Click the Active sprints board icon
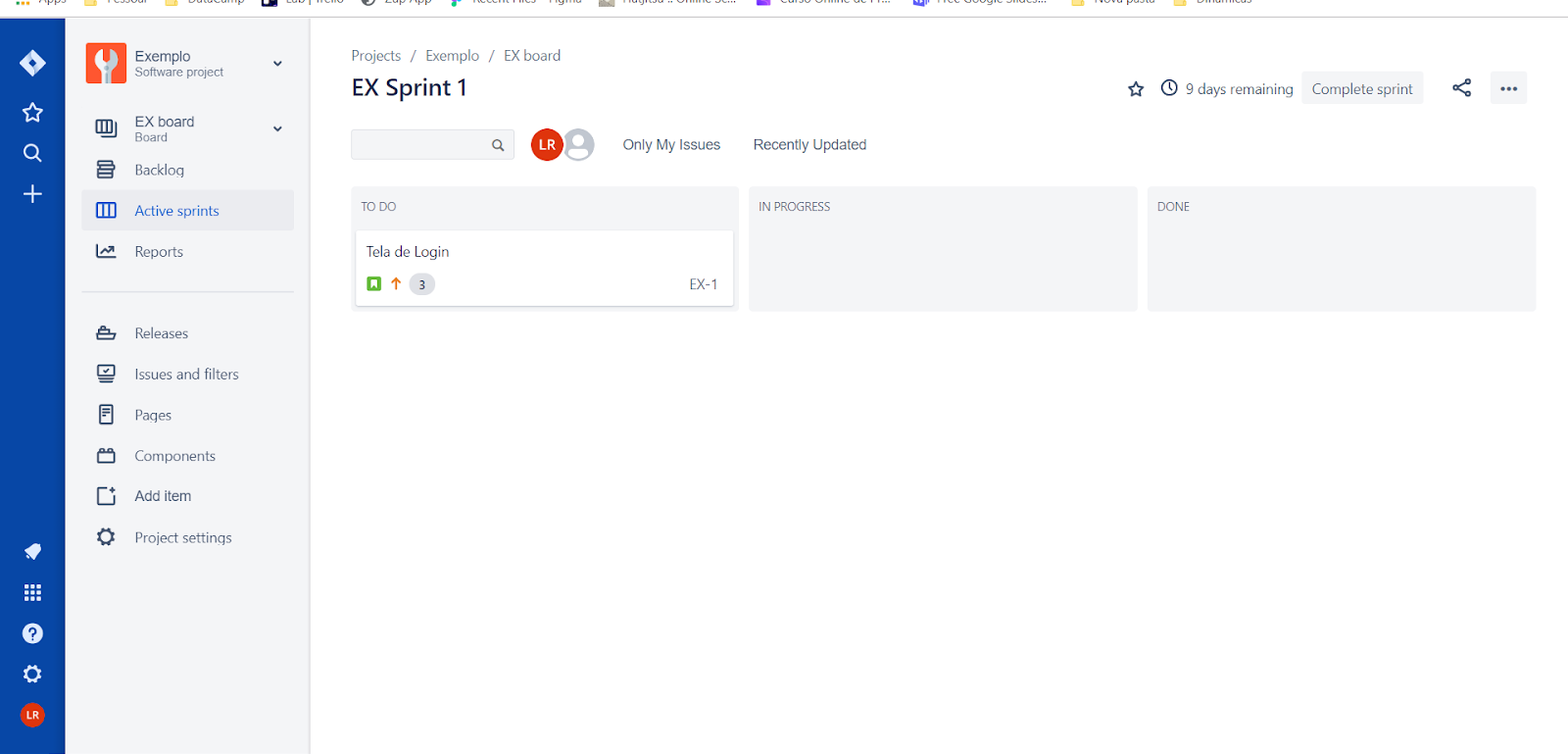 [x=106, y=211]
